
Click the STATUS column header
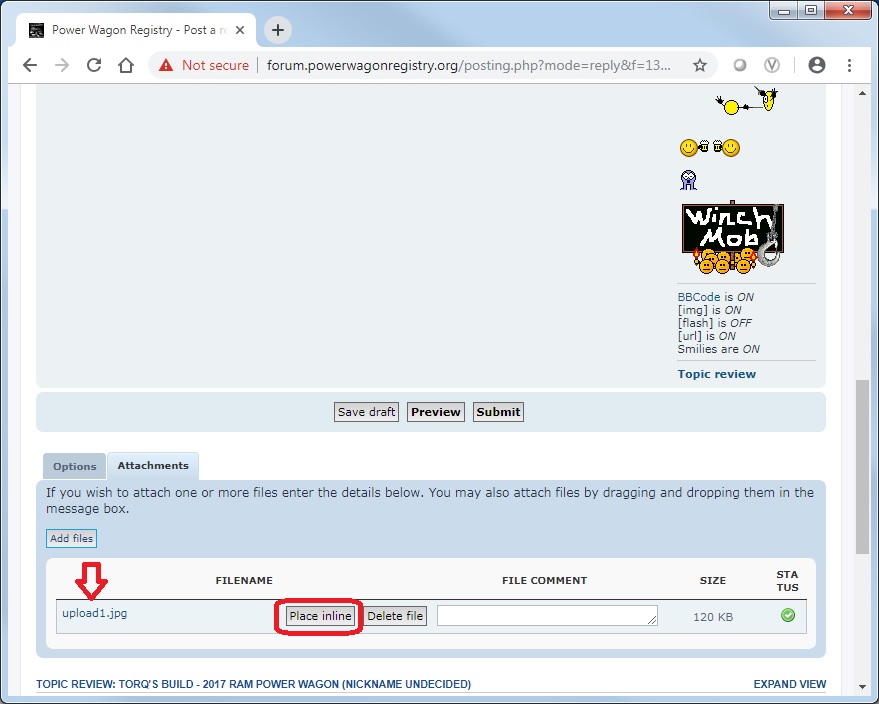click(x=787, y=581)
